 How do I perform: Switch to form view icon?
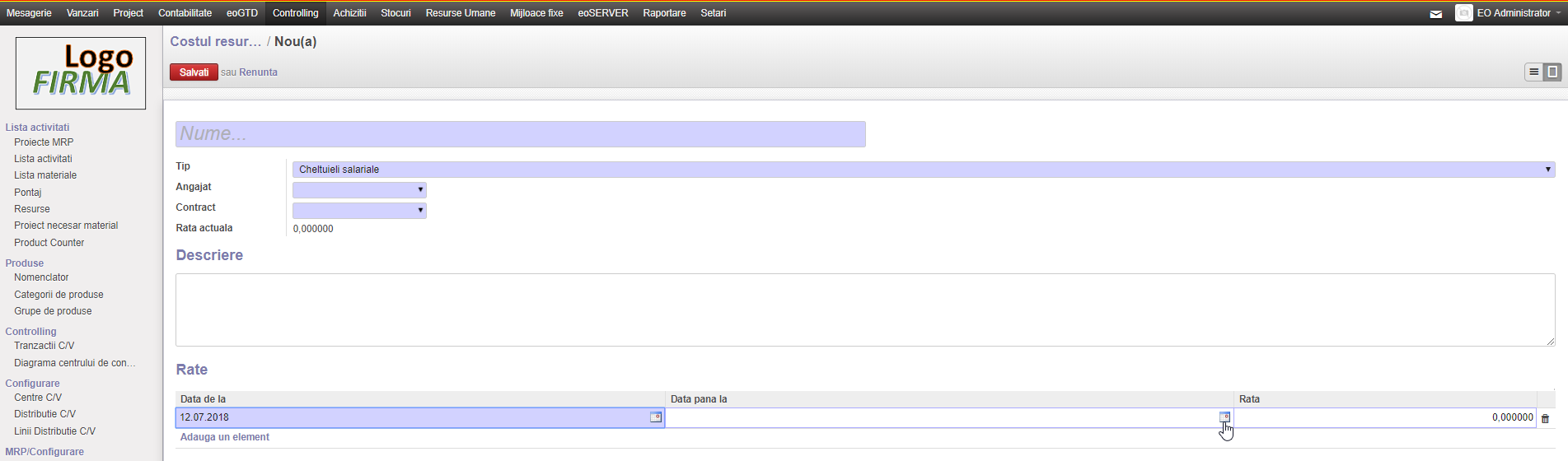pos(1552,72)
